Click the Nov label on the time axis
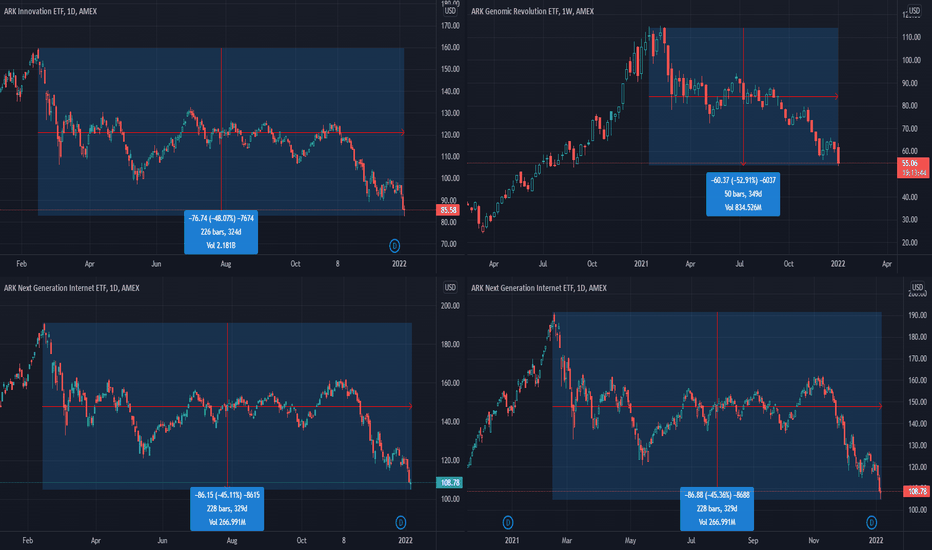This screenshot has width=932, height=550. point(814,540)
